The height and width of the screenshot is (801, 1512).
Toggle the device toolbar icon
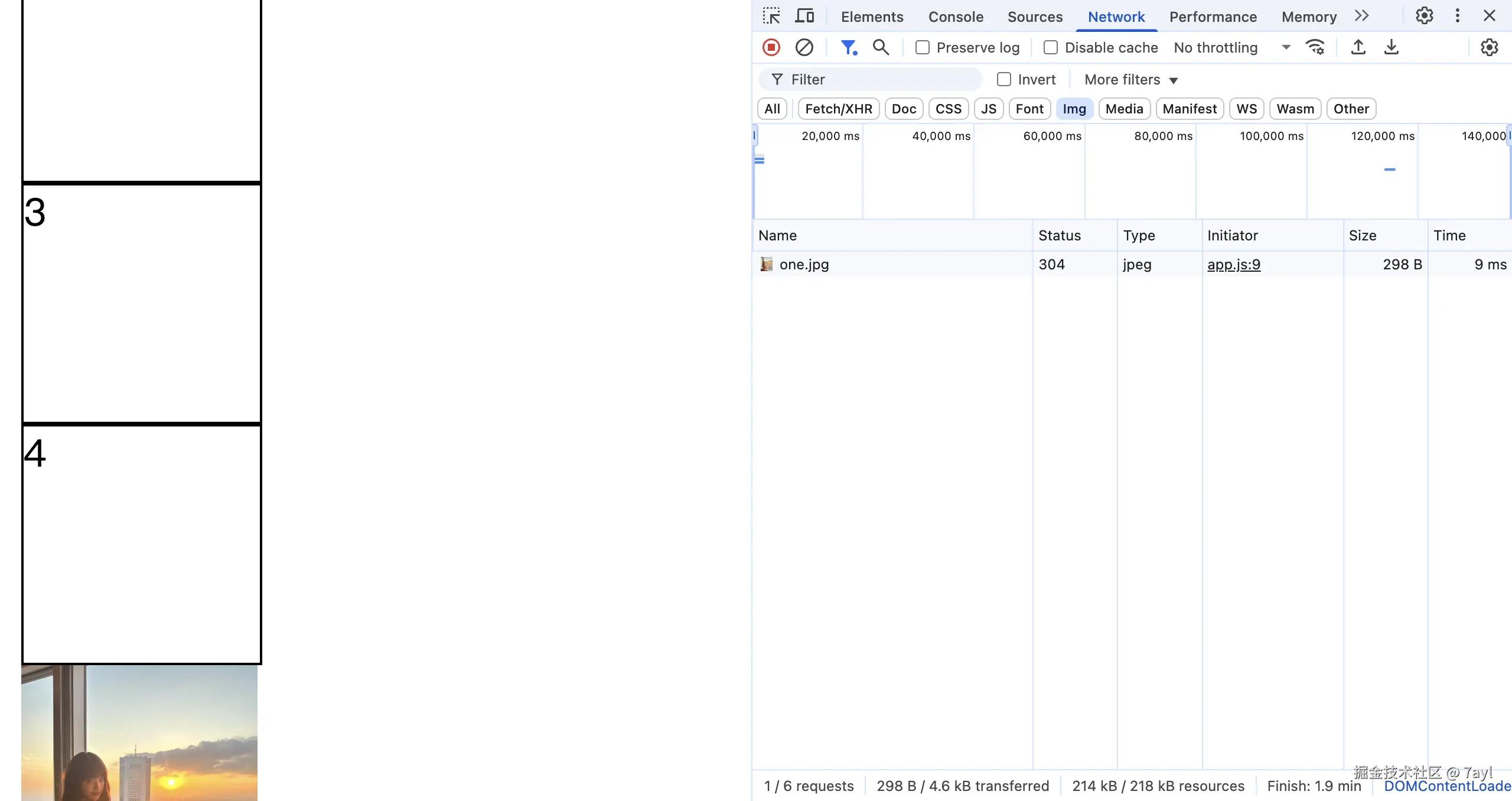click(x=804, y=16)
